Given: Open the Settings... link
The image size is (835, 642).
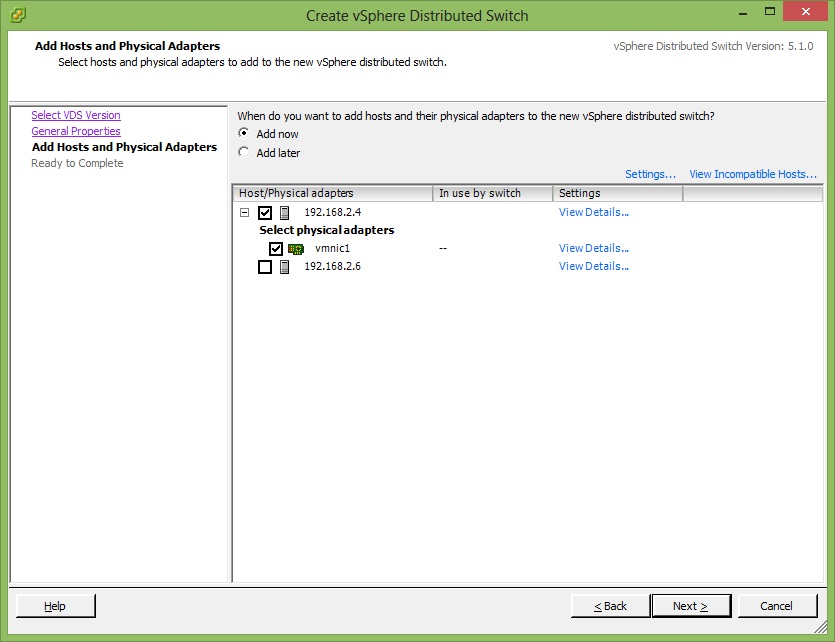Looking at the screenshot, I should [x=650, y=175].
